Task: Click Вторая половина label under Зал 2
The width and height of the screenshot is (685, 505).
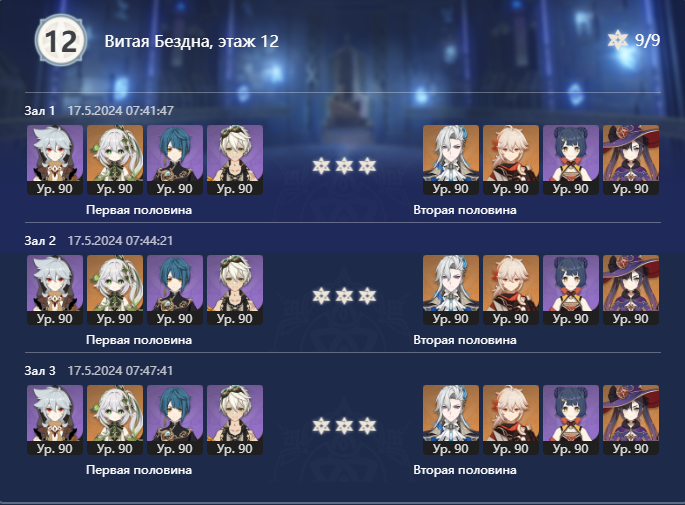Action: 465,340
